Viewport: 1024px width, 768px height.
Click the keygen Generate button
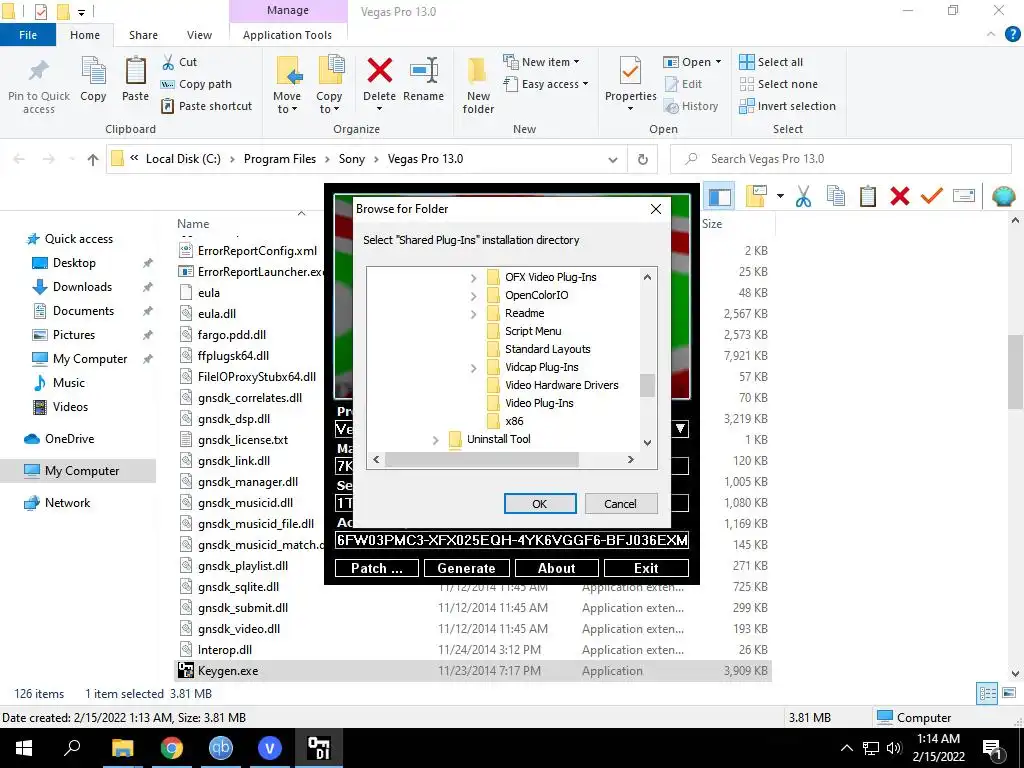click(x=466, y=568)
